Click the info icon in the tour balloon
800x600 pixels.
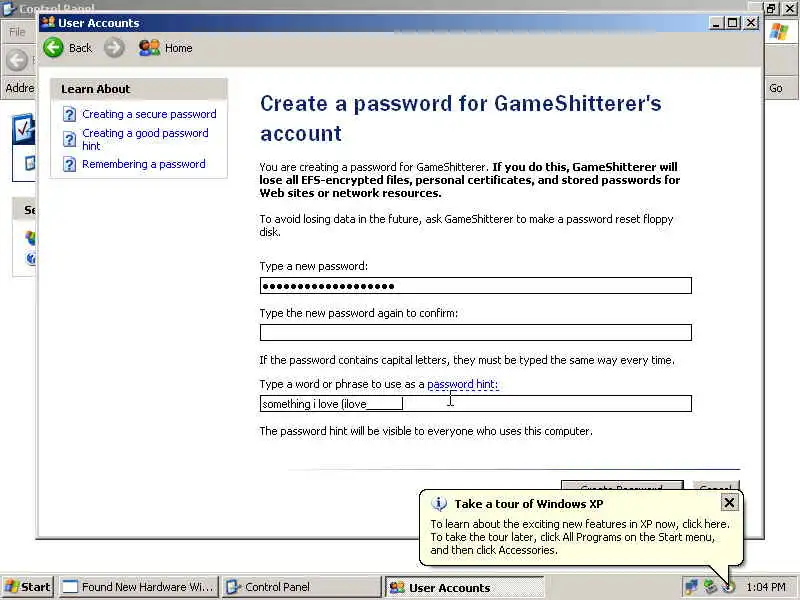[439, 504]
